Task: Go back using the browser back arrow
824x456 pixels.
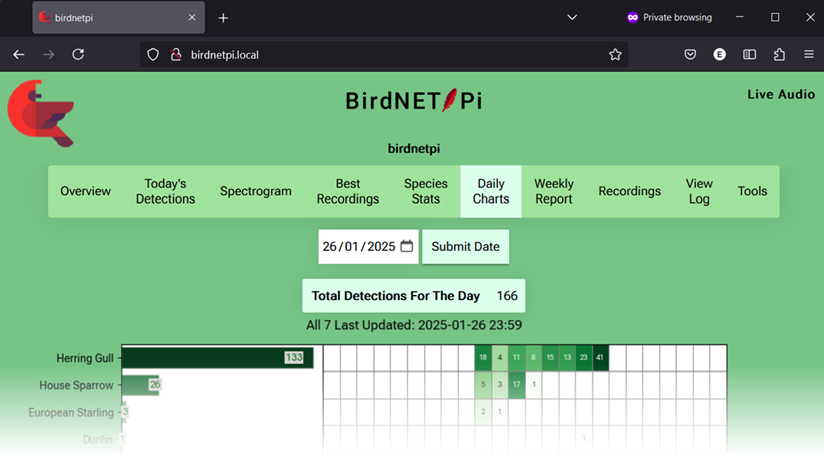Action: coord(19,55)
